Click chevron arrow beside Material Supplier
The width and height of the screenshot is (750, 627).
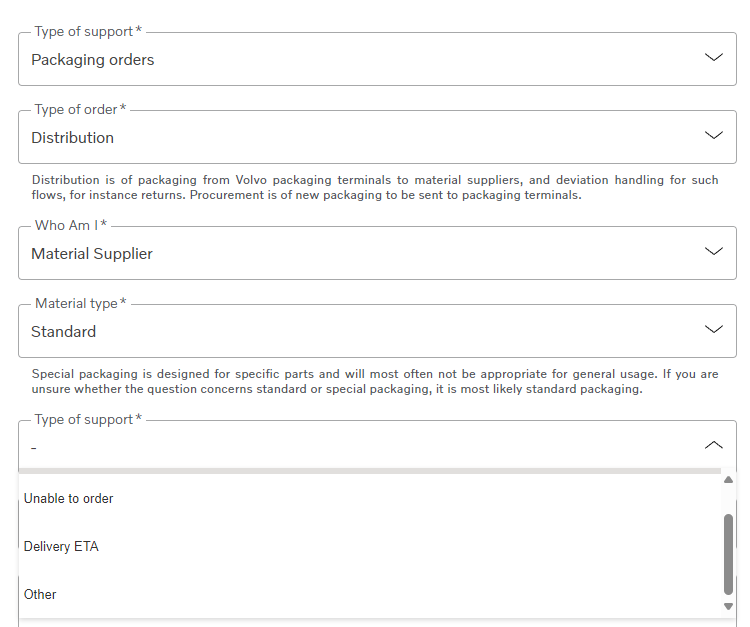[713, 252]
